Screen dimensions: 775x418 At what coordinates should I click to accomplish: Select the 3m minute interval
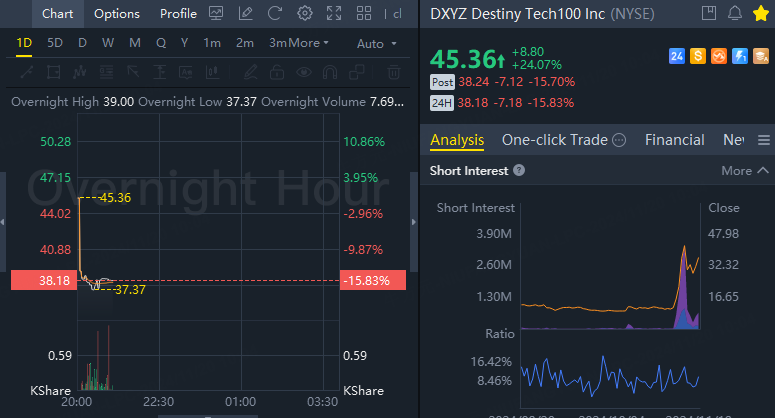(278, 43)
